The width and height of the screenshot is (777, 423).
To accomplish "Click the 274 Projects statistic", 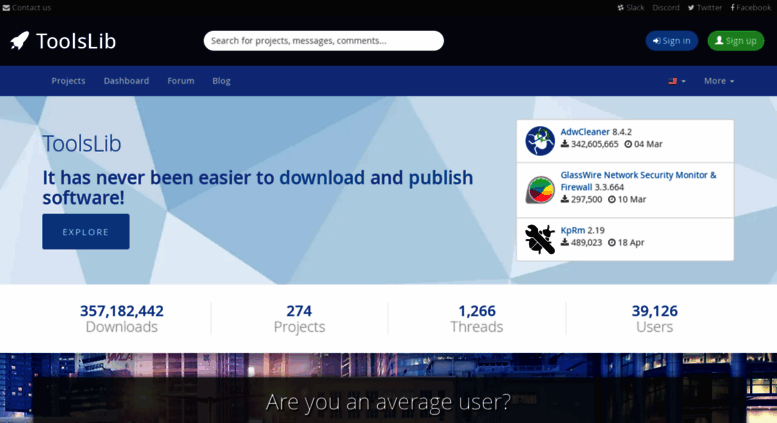I will (299, 318).
